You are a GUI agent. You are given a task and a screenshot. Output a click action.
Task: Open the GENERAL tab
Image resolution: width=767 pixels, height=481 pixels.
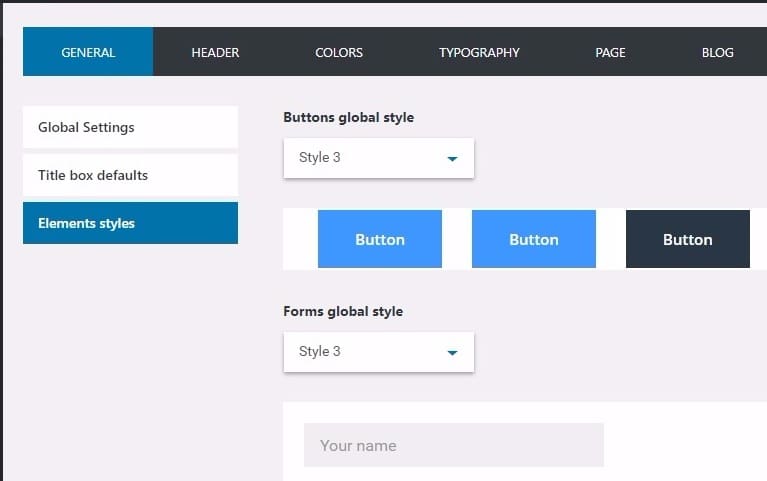(88, 52)
